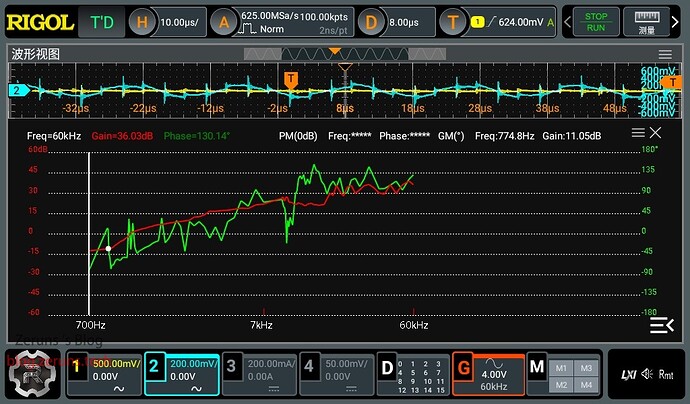The image size is (690, 404).
Task: Open the Bode plot hamburger menu
Action: click(638, 132)
